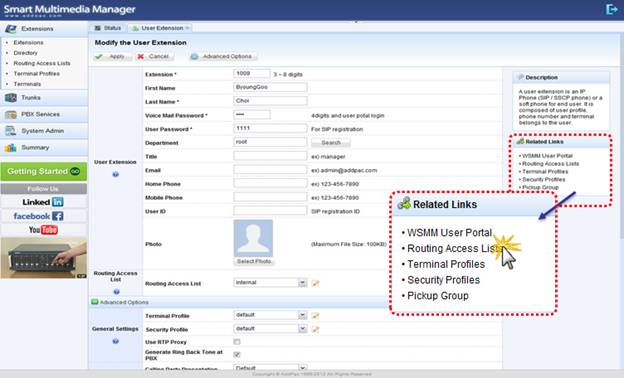The image size is (624, 378).
Task: Edit the Terminal Profile entry icon
Action: click(316, 316)
